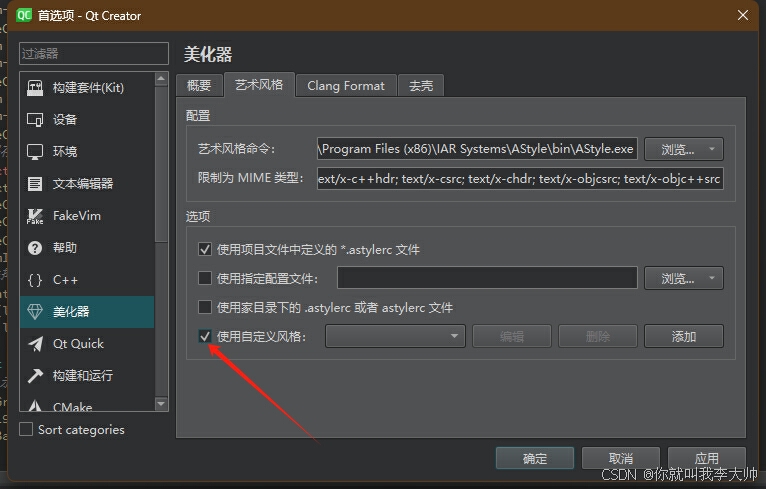This screenshot has width=766, height=489.
Task: Focus the 过滤器 filter field
Action: click(94, 53)
